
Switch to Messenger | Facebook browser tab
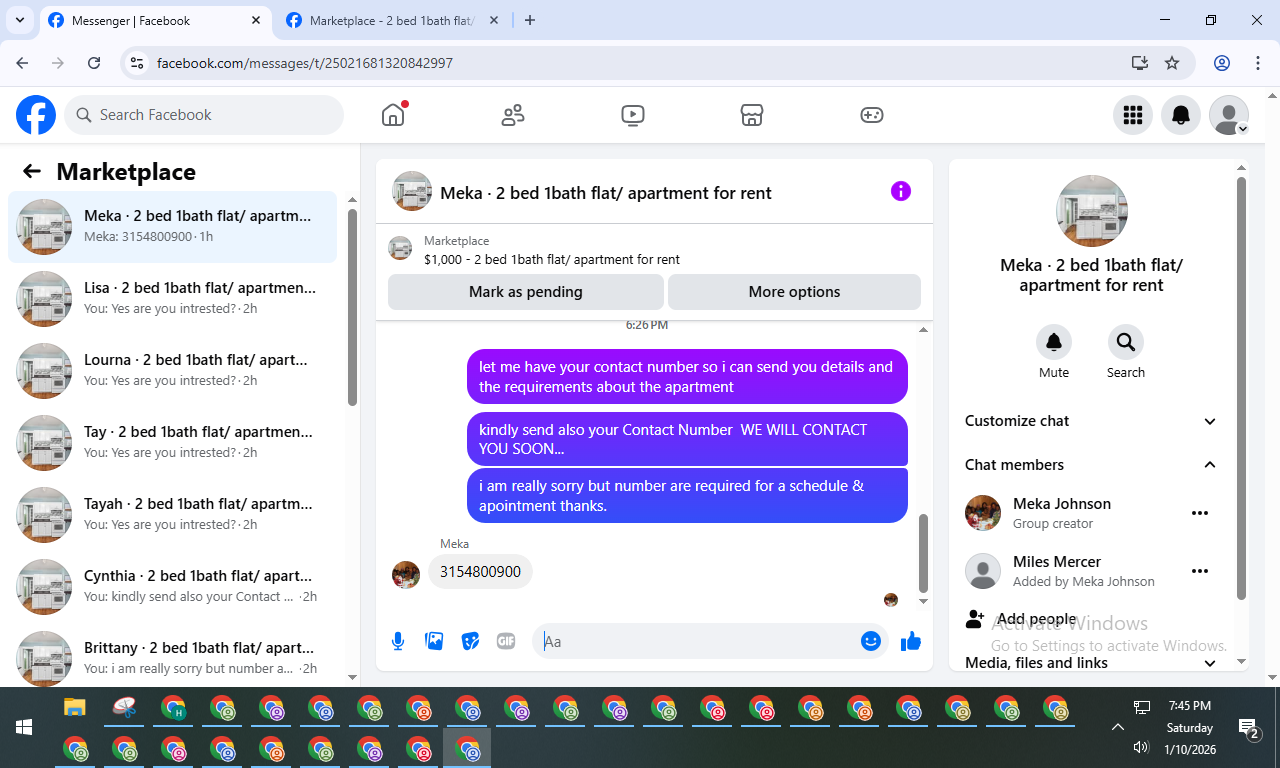[156, 20]
